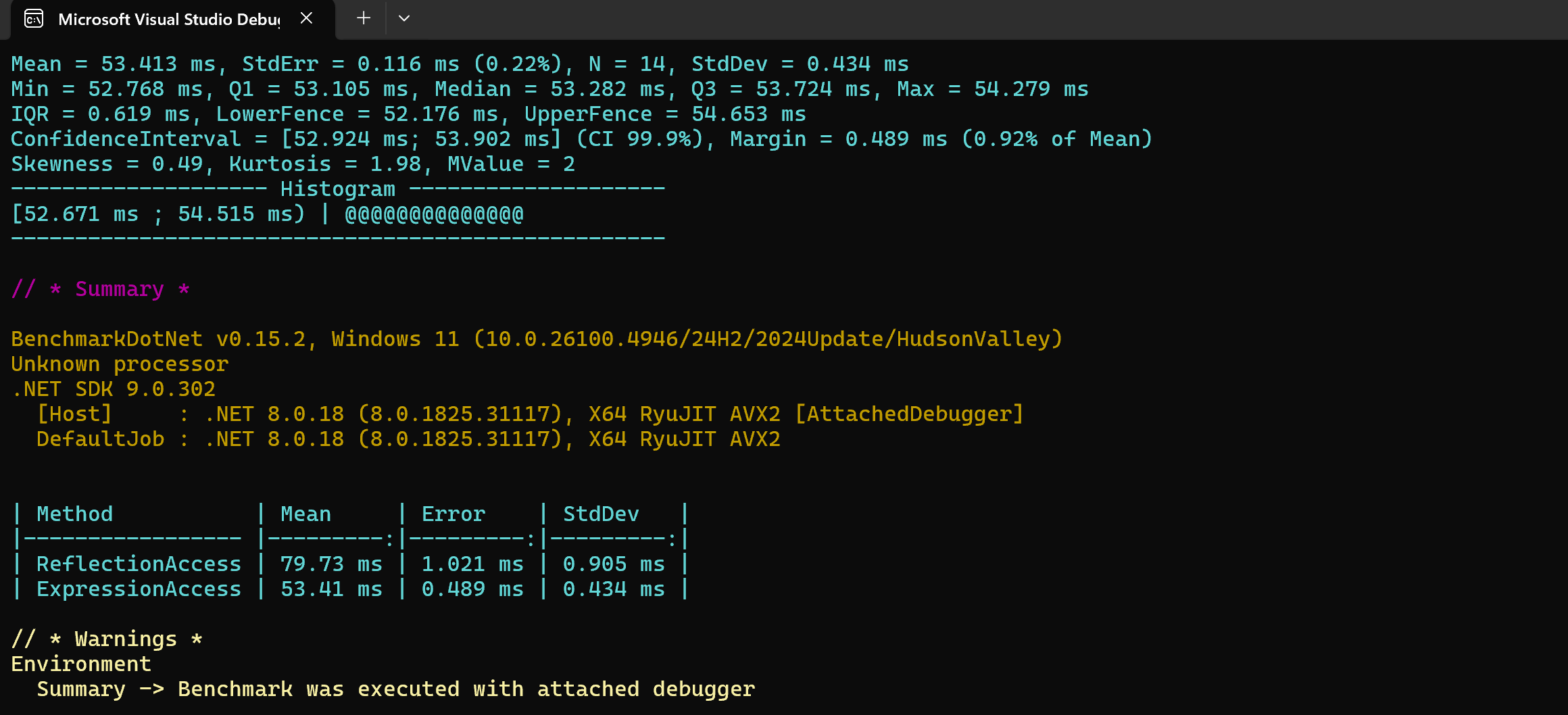Click the ConfidenceInterval text
The height and width of the screenshot is (715, 1568).
[x=126, y=140]
